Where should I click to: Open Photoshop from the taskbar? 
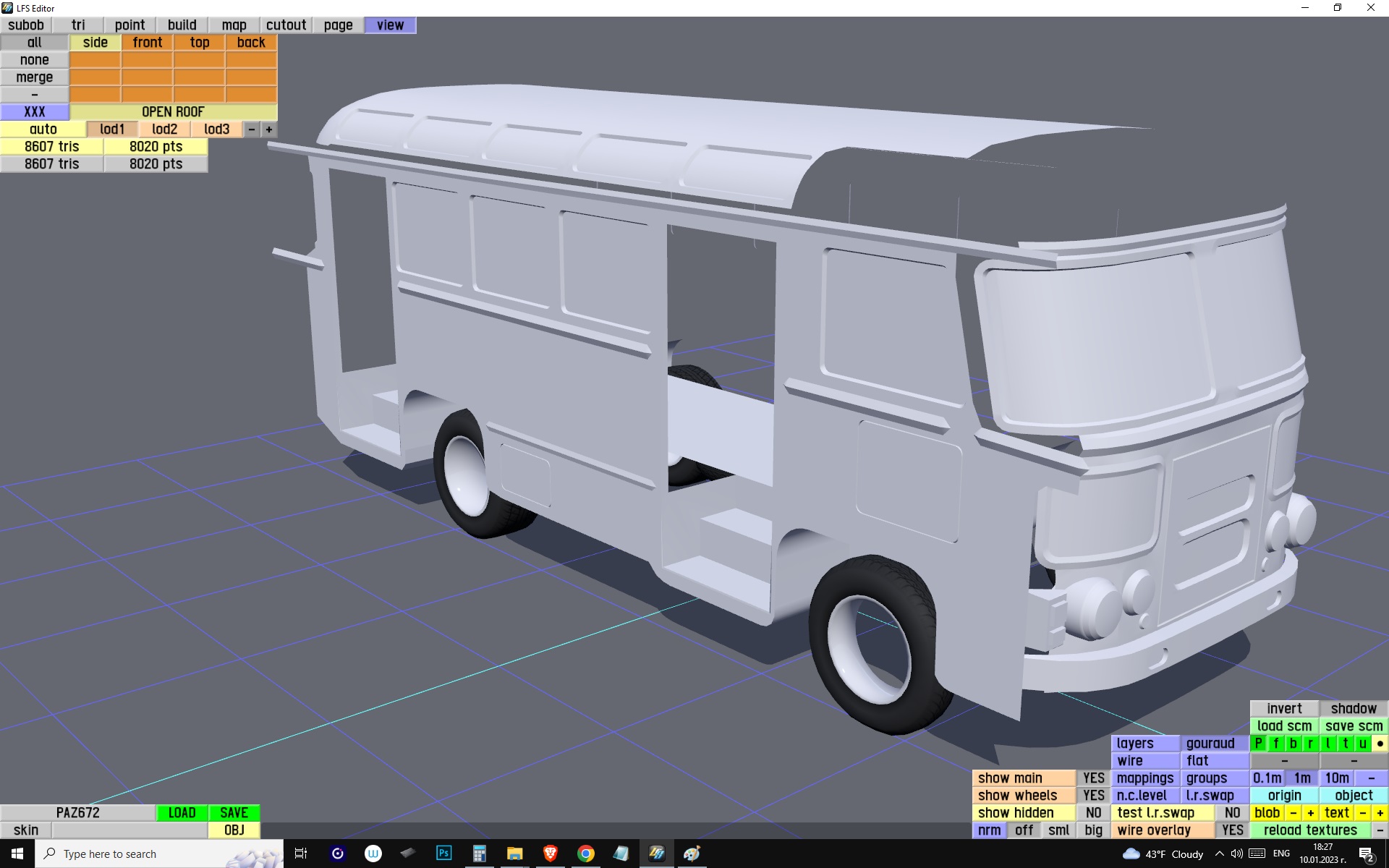coord(443,854)
